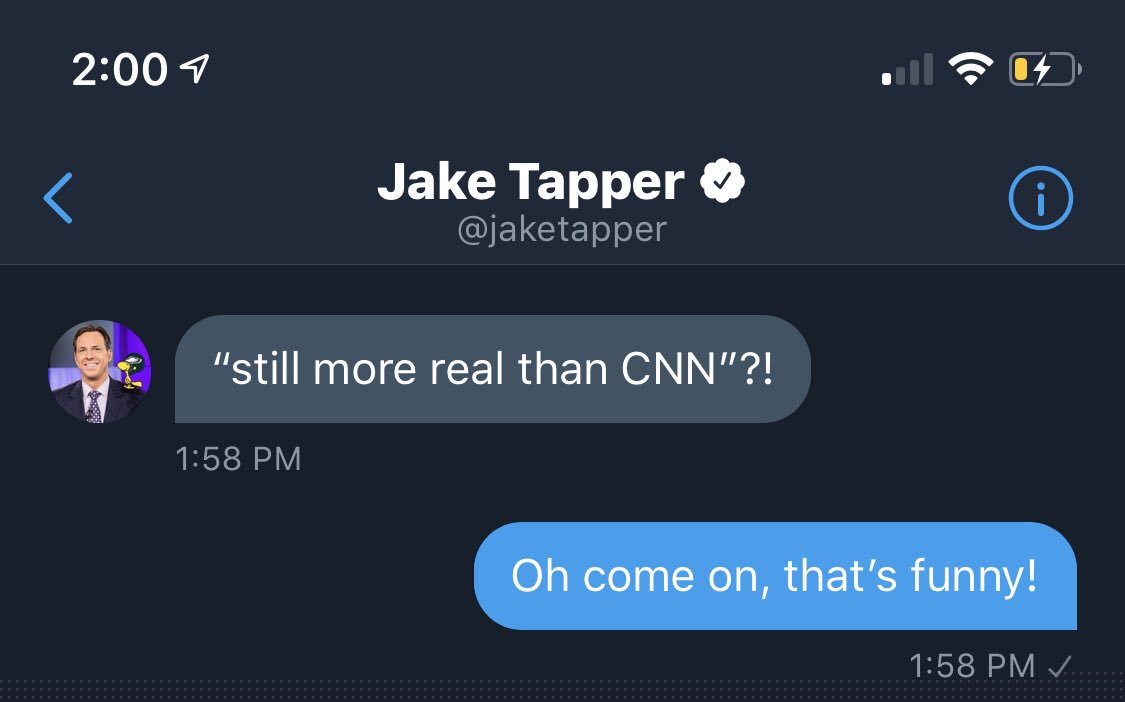The image size is (1125, 702).
Task: Tap the Jake Tapper name in header
Action: pos(530,182)
